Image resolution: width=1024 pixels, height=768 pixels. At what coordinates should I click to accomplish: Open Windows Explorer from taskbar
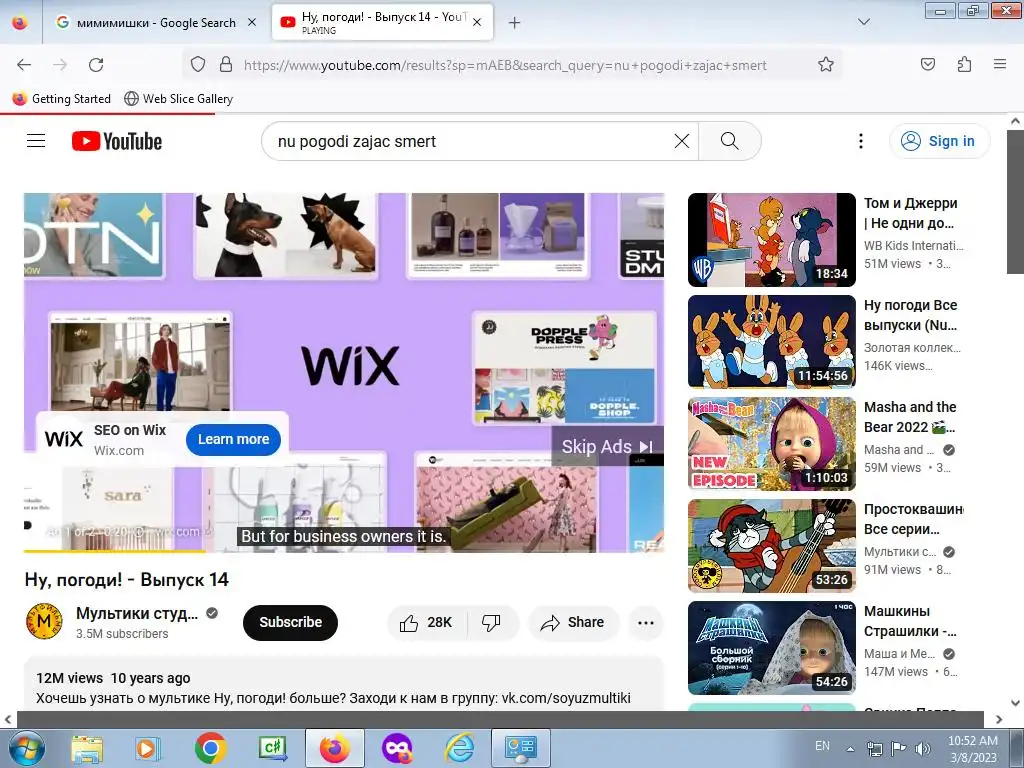(87, 749)
